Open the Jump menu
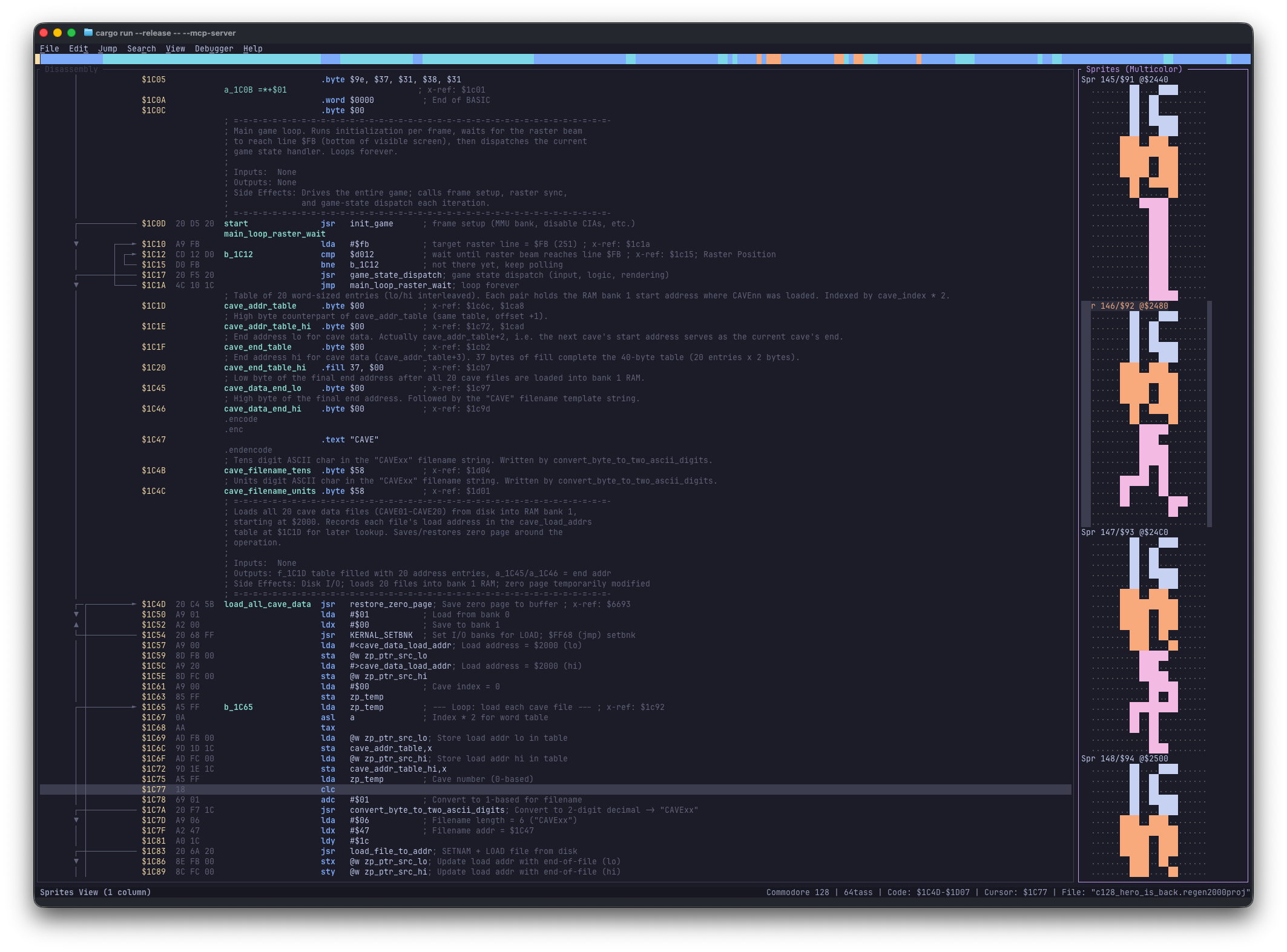 point(107,48)
